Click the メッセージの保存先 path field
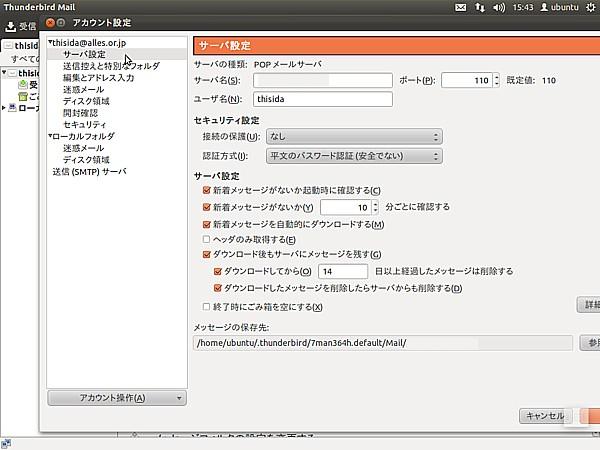This screenshot has height=450, width=600. (383, 343)
